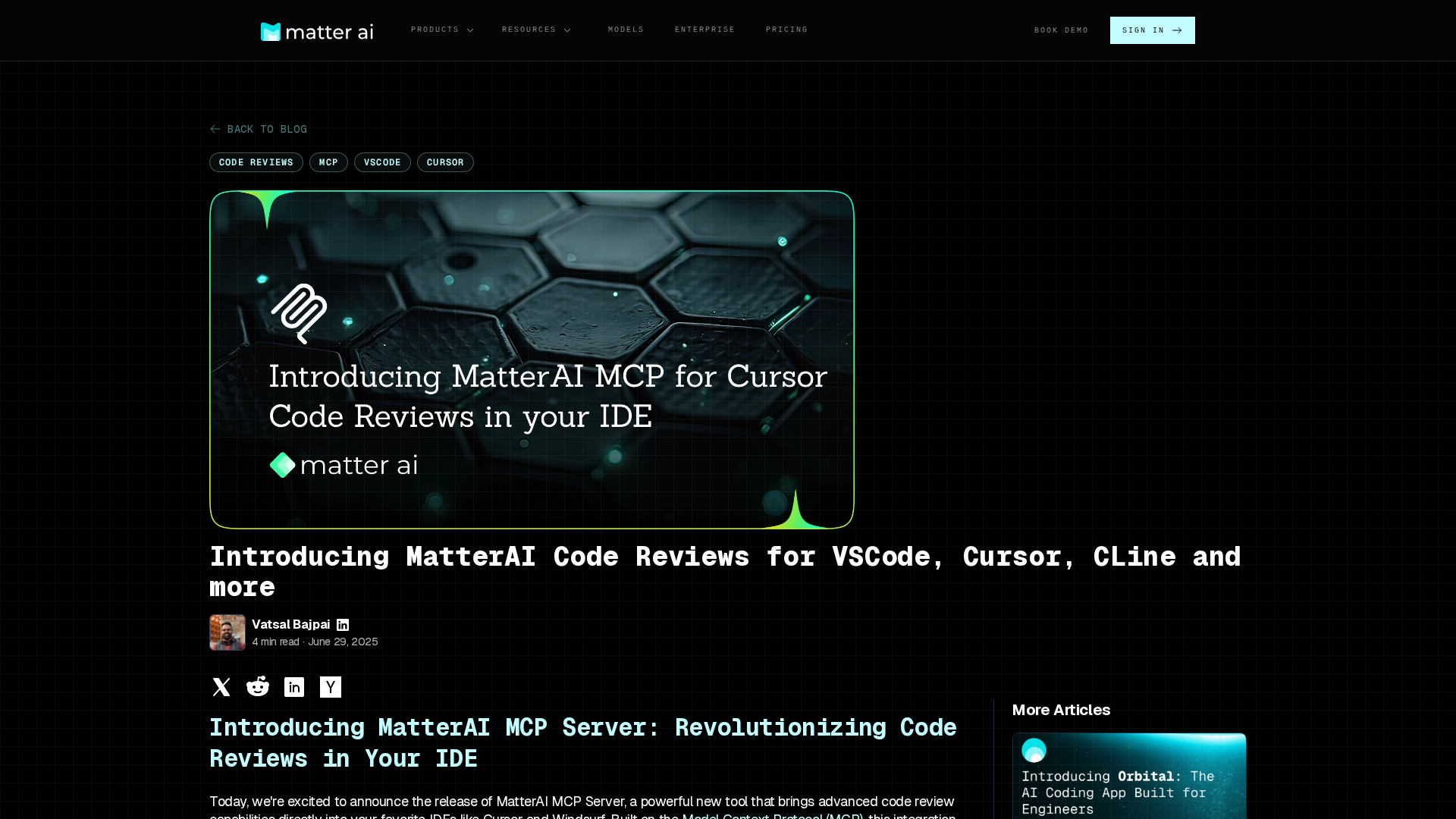Open the Models page

pos(626,30)
